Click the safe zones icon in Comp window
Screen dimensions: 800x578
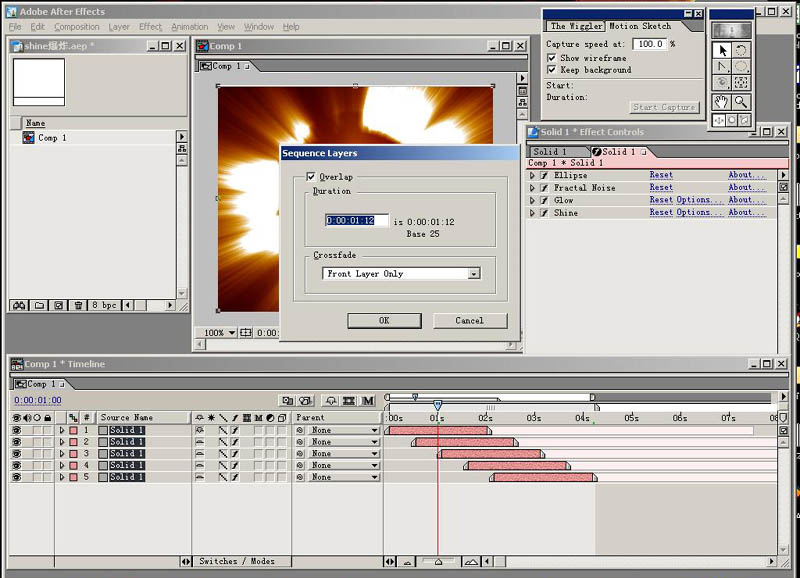[246, 333]
